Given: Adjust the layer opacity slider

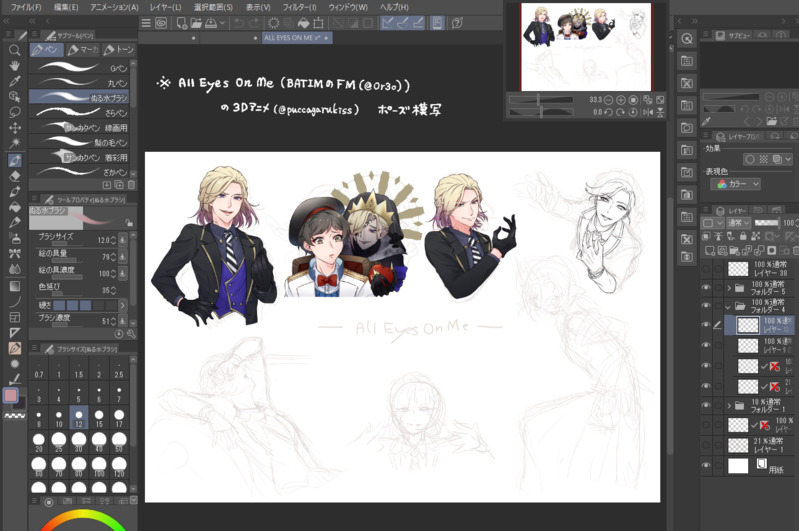Looking at the screenshot, I should (x=766, y=223).
